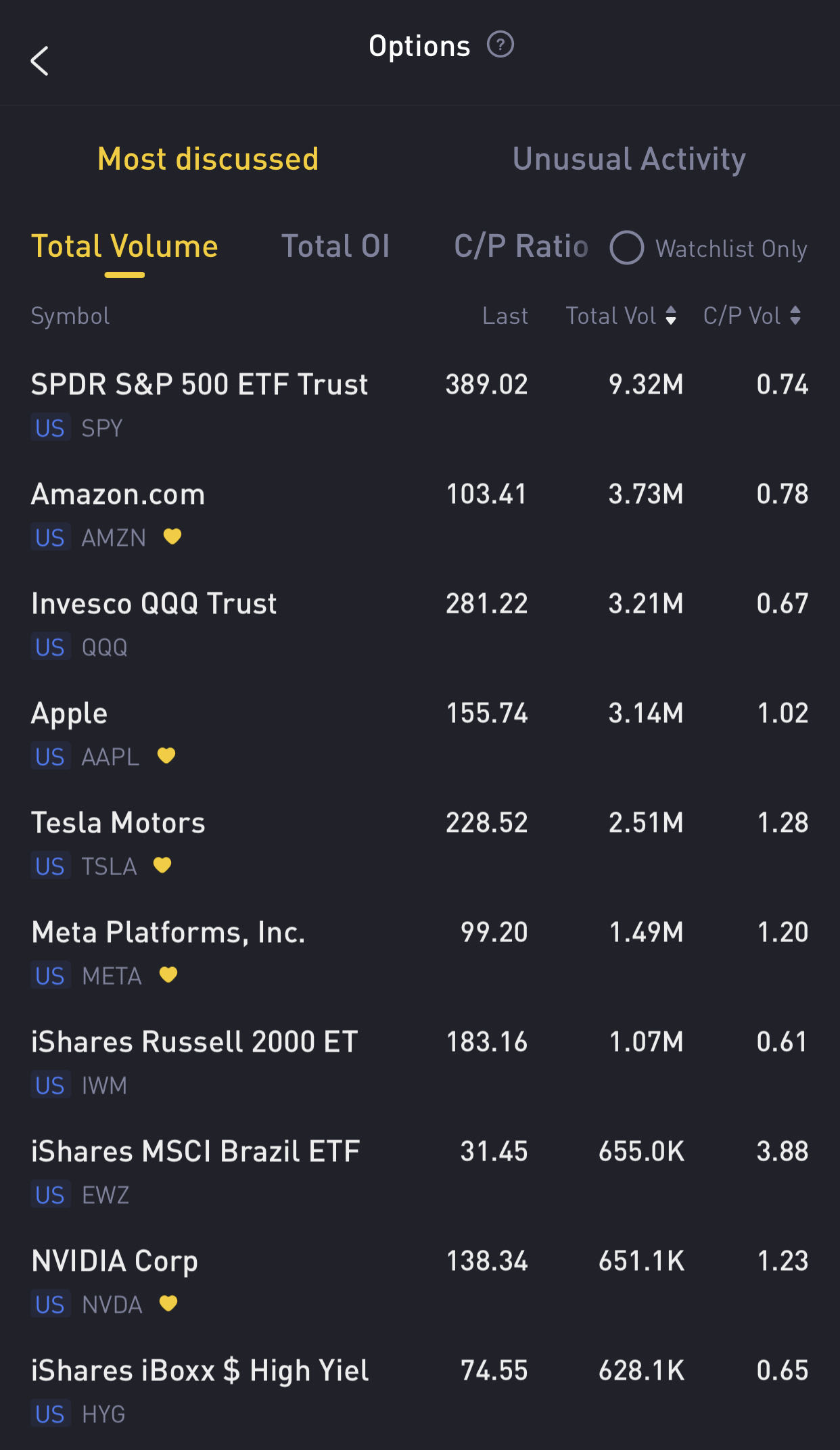
Task: Select the Most discussed tab
Action: [x=208, y=160]
